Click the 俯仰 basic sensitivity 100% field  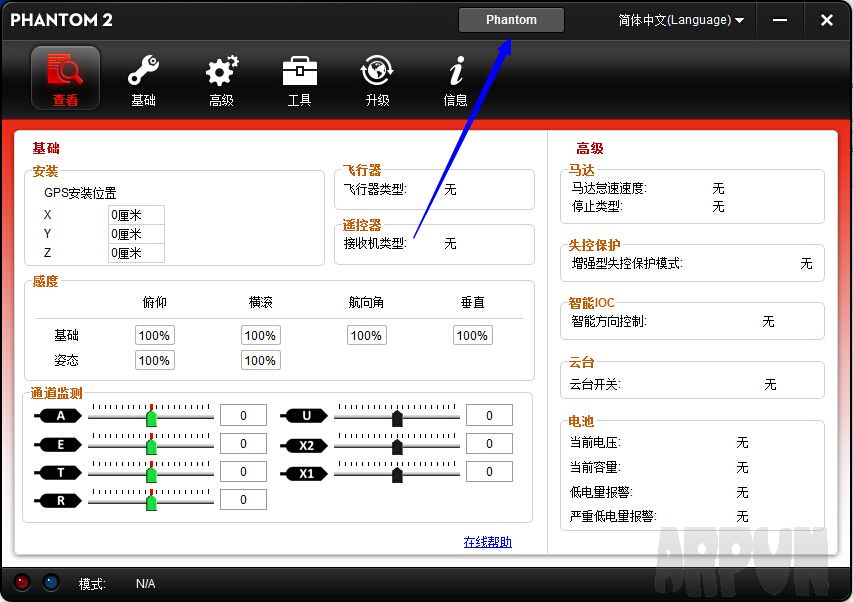point(154,335)
